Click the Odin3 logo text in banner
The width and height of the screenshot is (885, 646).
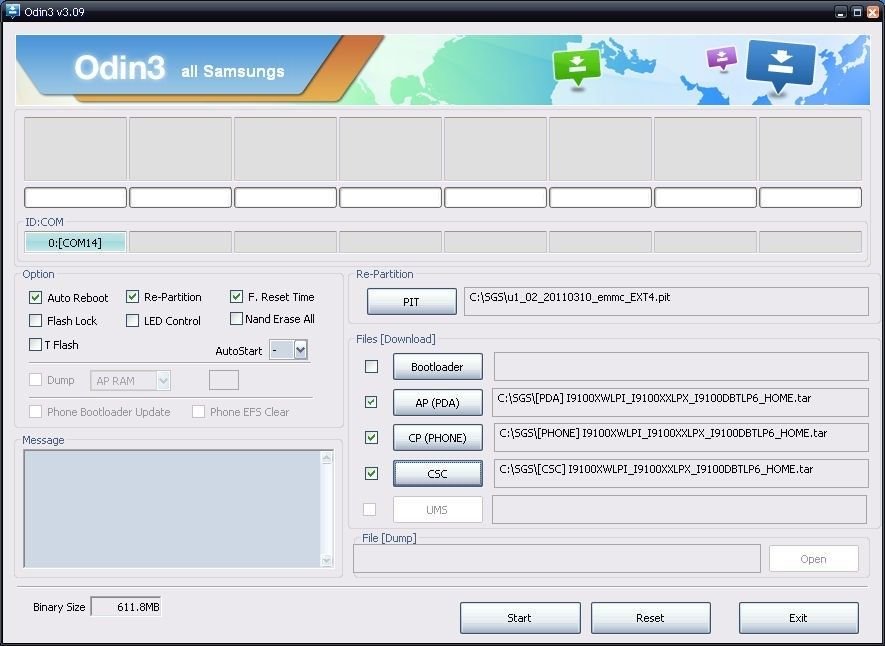tap(120, 68)
